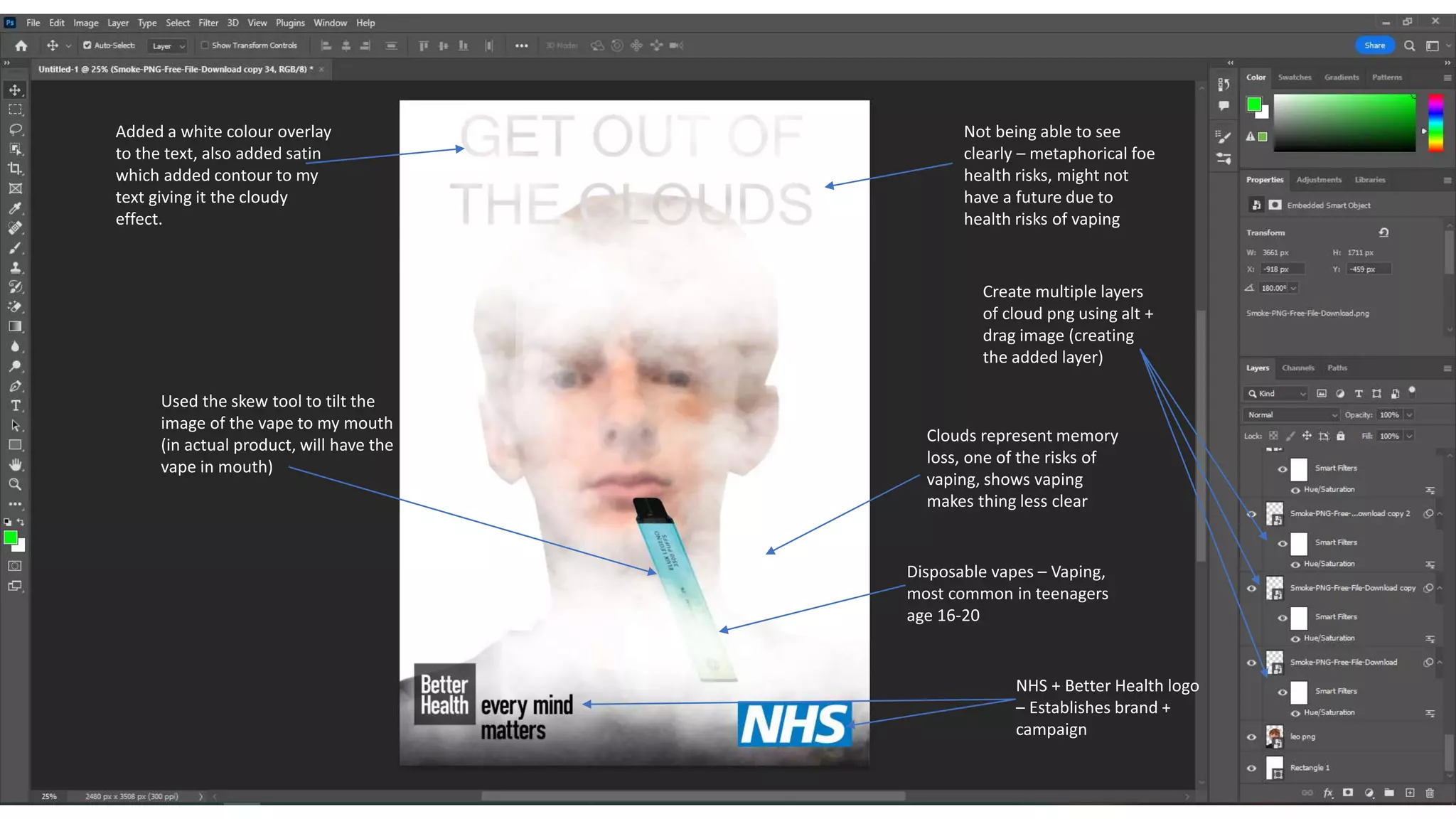Switch to the Adjustments panel tab
The image size is (1456, 819).
pyautogui.click(x=1318, y=180)
